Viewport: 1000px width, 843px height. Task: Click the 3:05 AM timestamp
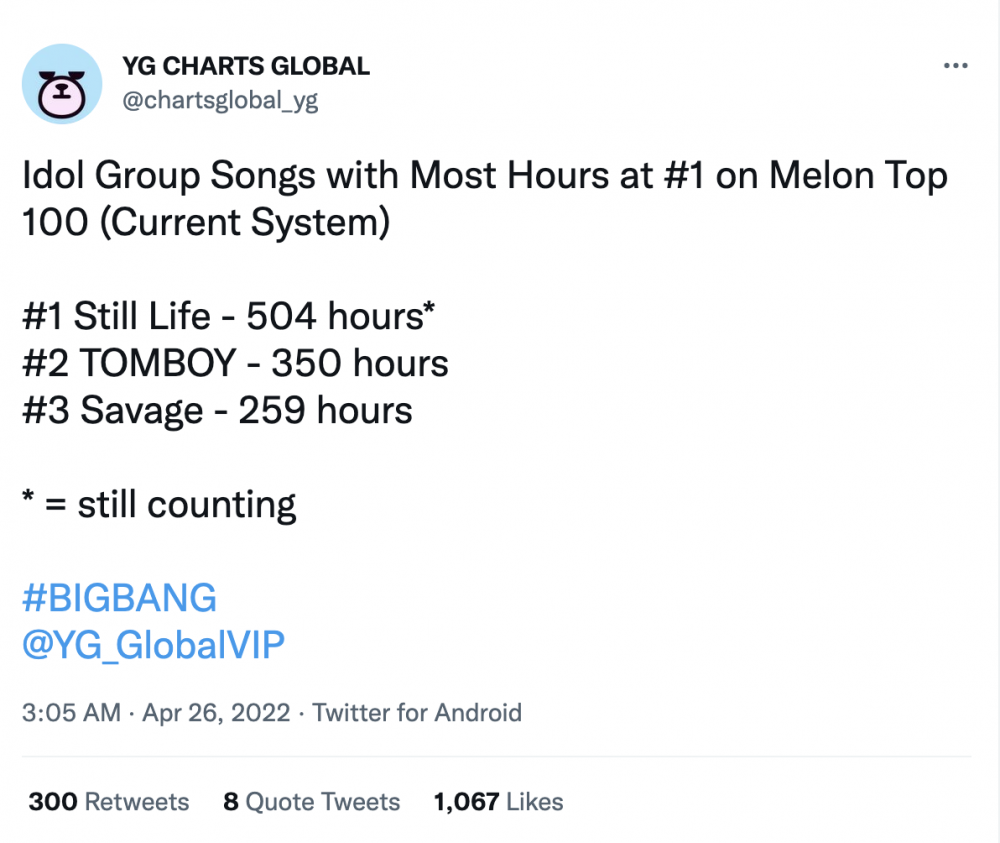(x=71, y=712)
